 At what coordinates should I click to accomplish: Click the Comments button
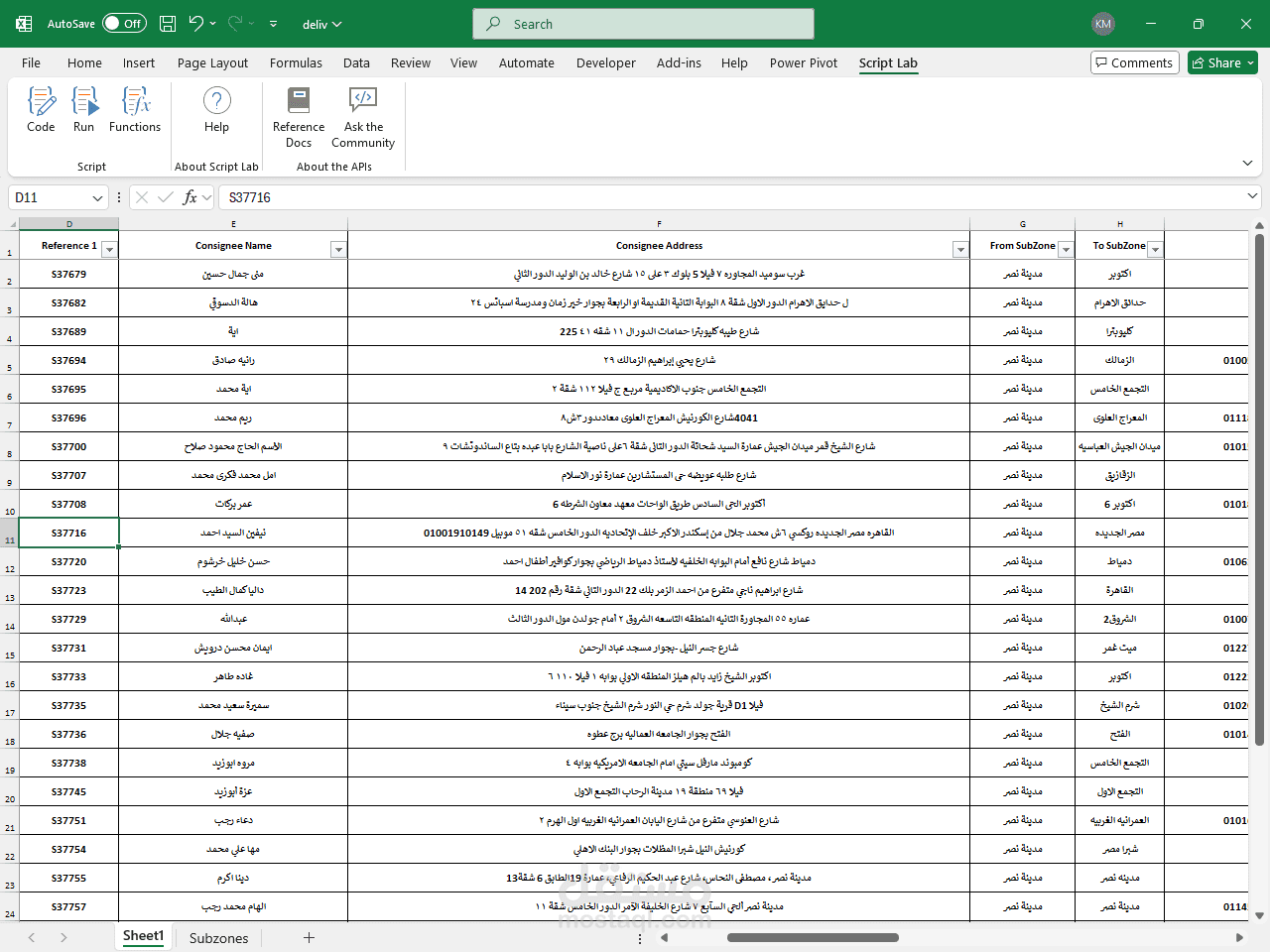[1135, 62]
